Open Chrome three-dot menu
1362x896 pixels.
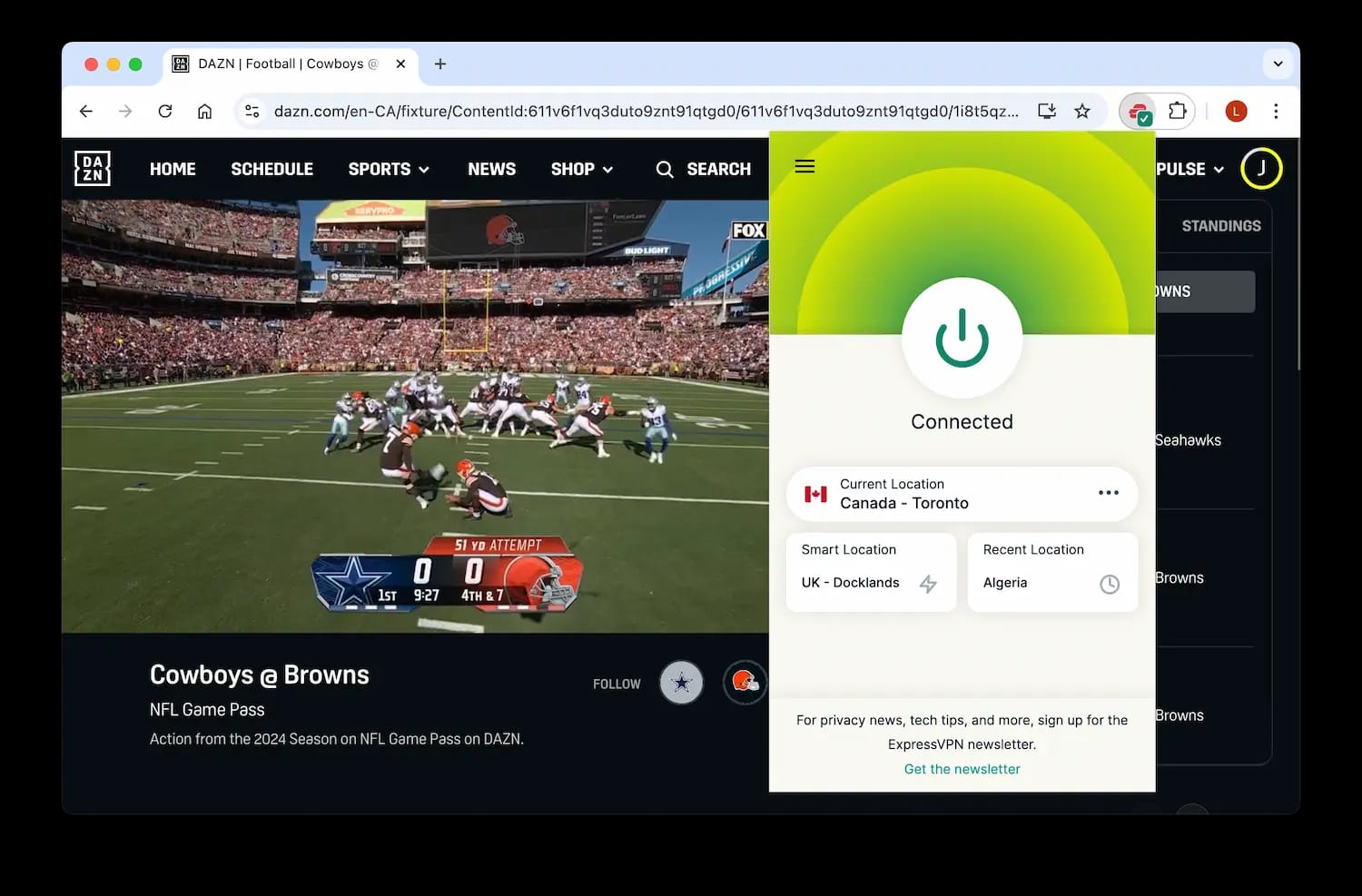pyautogui.click(x=1276, y=111)
